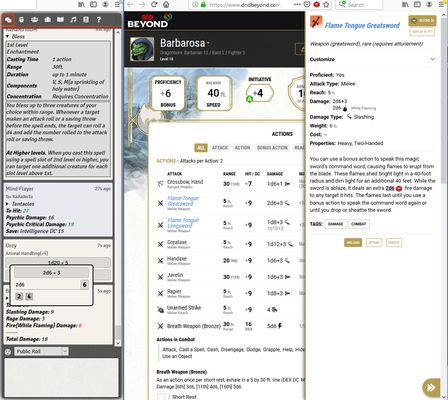448x400 pixels.
Task: Open the Playlists music note icon
Action: click(x=73, y=20)
